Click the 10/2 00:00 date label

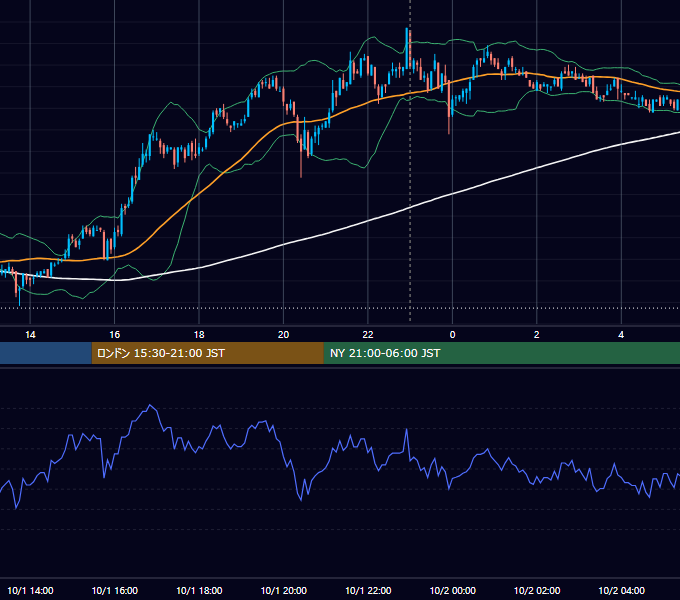pyautogui.click(x=452, y=590)
